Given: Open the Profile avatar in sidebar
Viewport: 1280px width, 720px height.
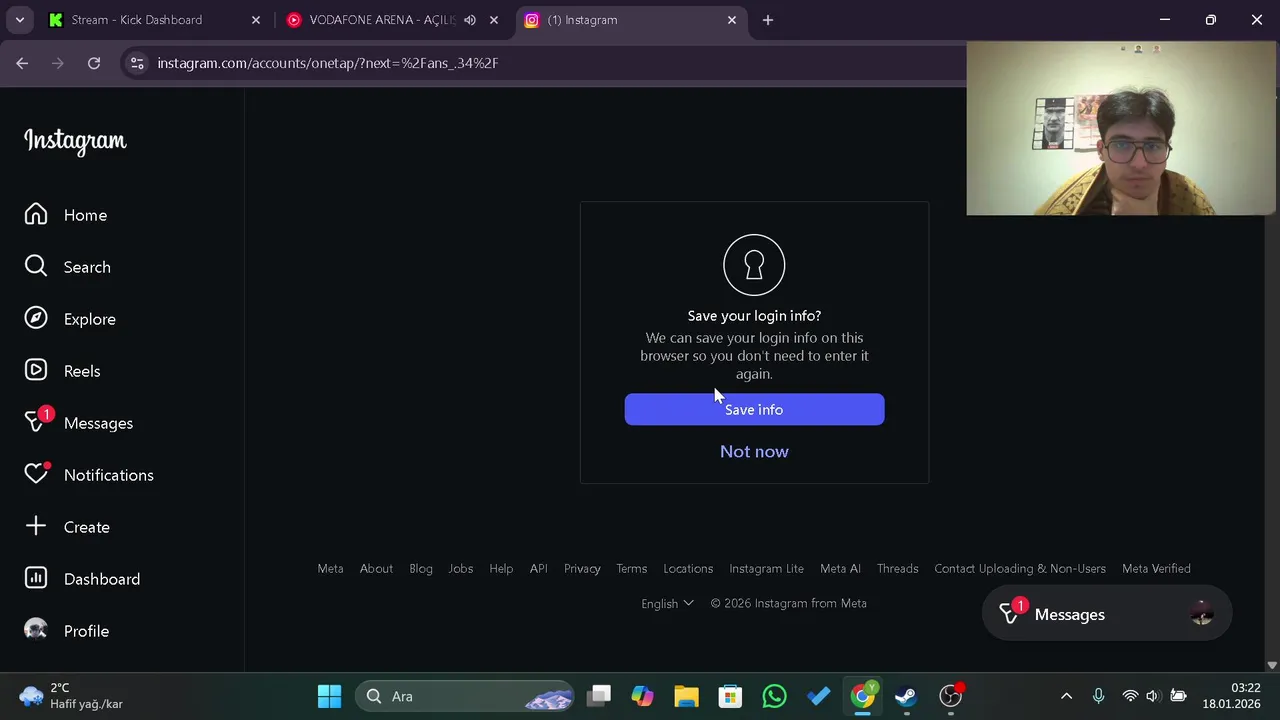Looking at the screenshot, I should [x=36, y=630].
